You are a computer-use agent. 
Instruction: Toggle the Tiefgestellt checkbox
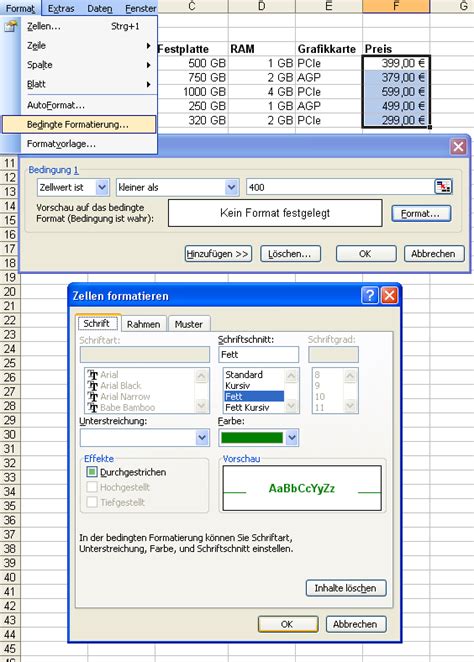coord(92,502)
